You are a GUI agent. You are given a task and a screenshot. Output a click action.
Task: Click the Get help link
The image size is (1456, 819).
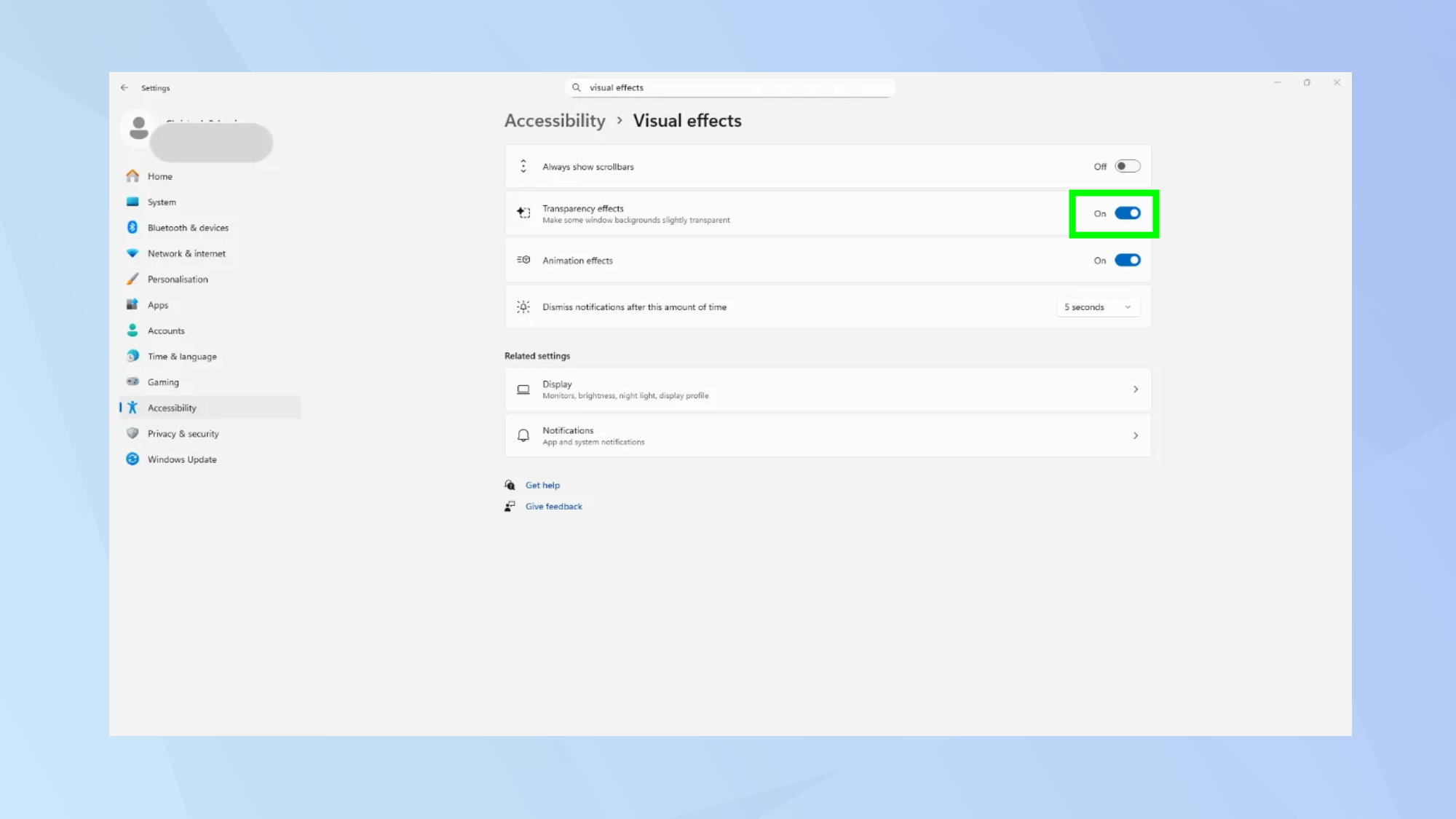point(542,485)
